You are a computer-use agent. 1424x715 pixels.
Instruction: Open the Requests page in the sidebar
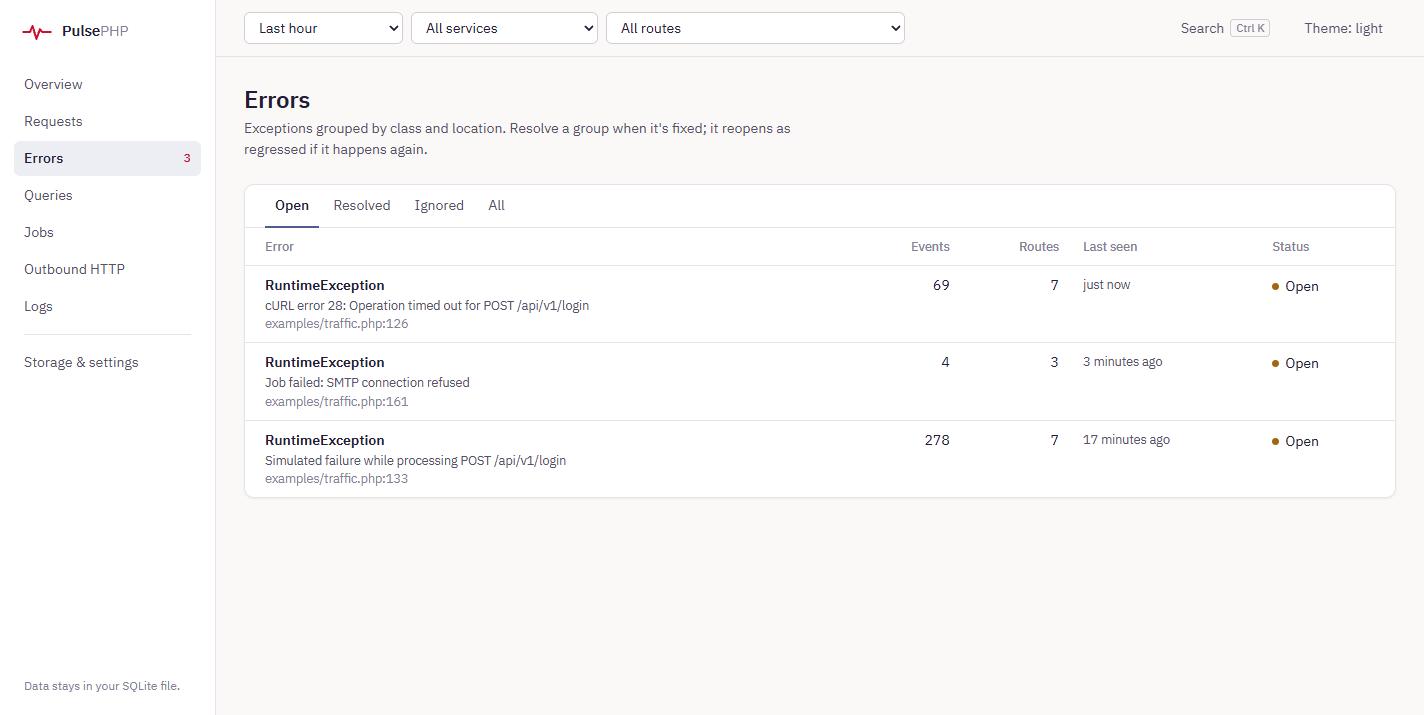pos(107,121)
